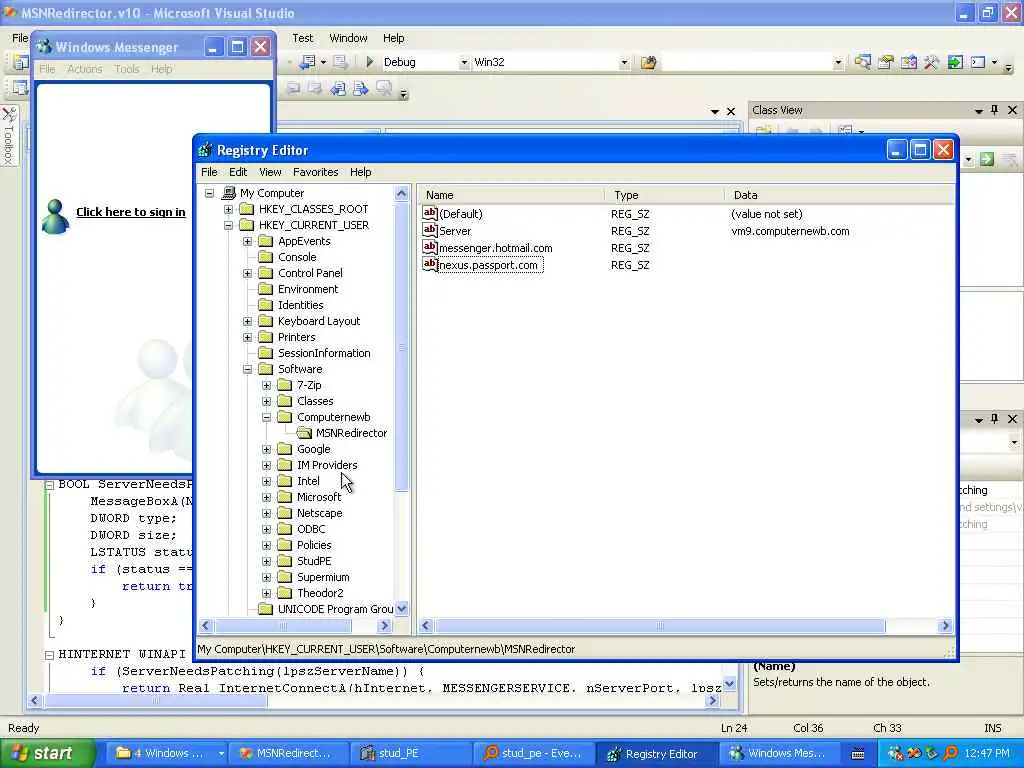
Task: Collapse the HKEY_CURRENT_USER key
Action: 229,225
